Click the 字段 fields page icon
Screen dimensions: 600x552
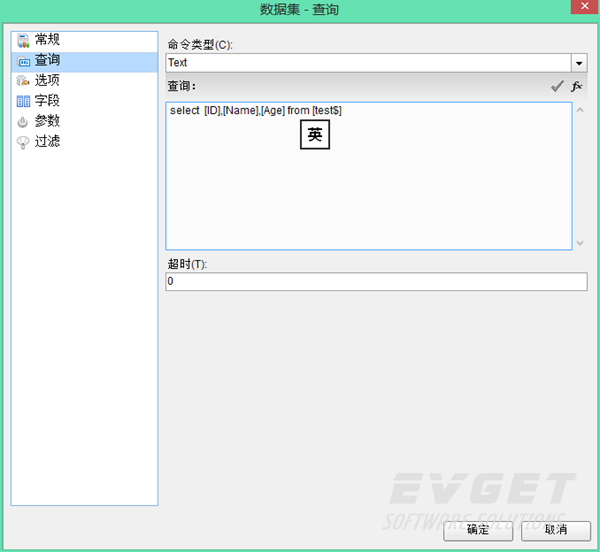coord(23,101)
